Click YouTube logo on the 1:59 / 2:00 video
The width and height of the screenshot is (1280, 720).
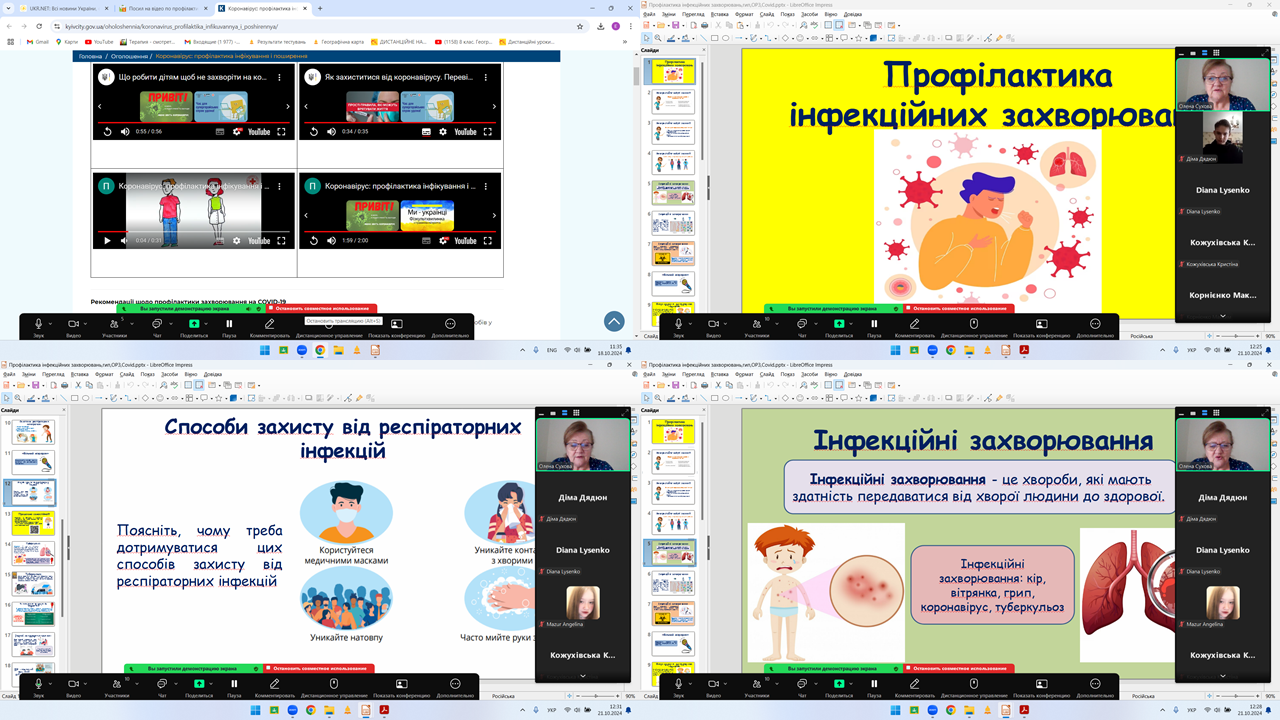click(466, 241)
